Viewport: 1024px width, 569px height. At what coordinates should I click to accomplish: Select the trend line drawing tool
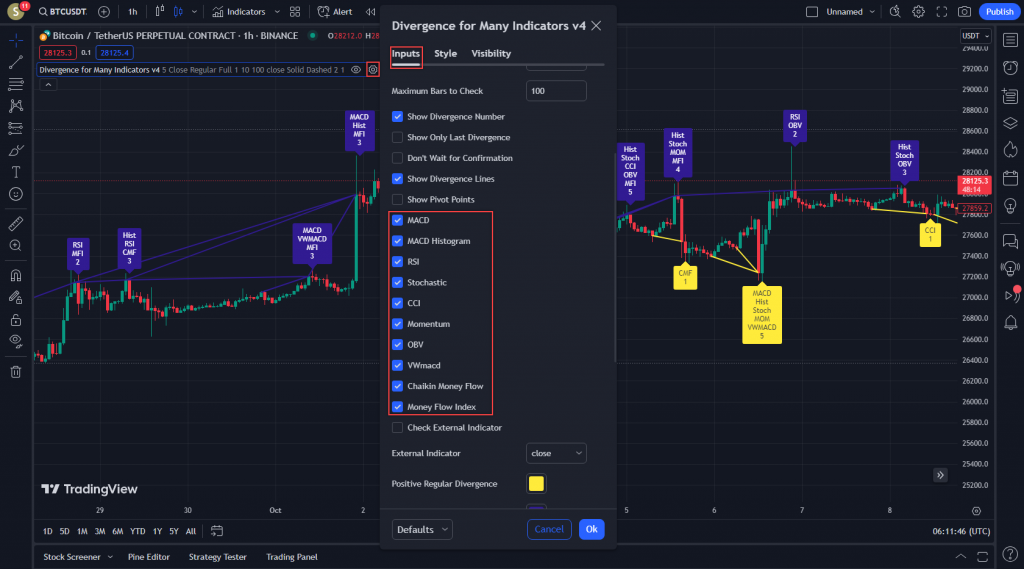(x=16, y=62)
